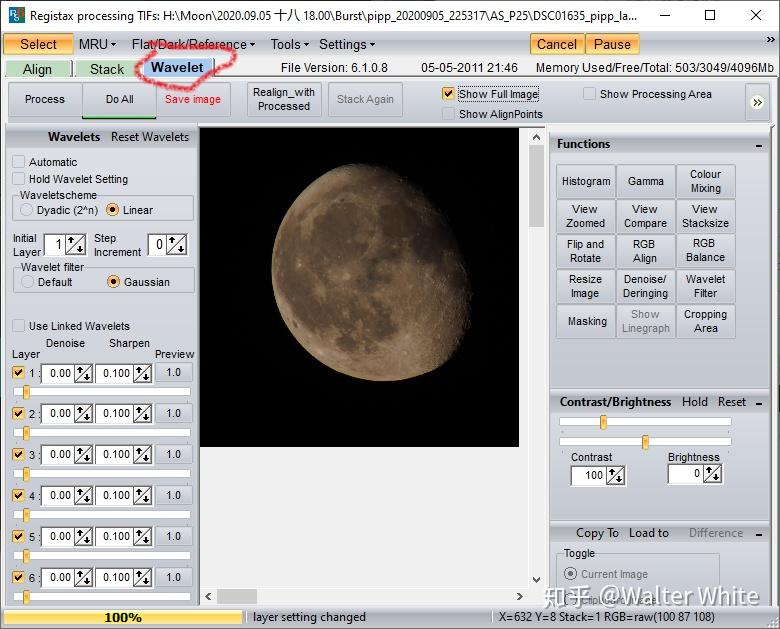Screen dimensions: 780x629
Task: Click the Save image button
Action: tap(193, 100)
